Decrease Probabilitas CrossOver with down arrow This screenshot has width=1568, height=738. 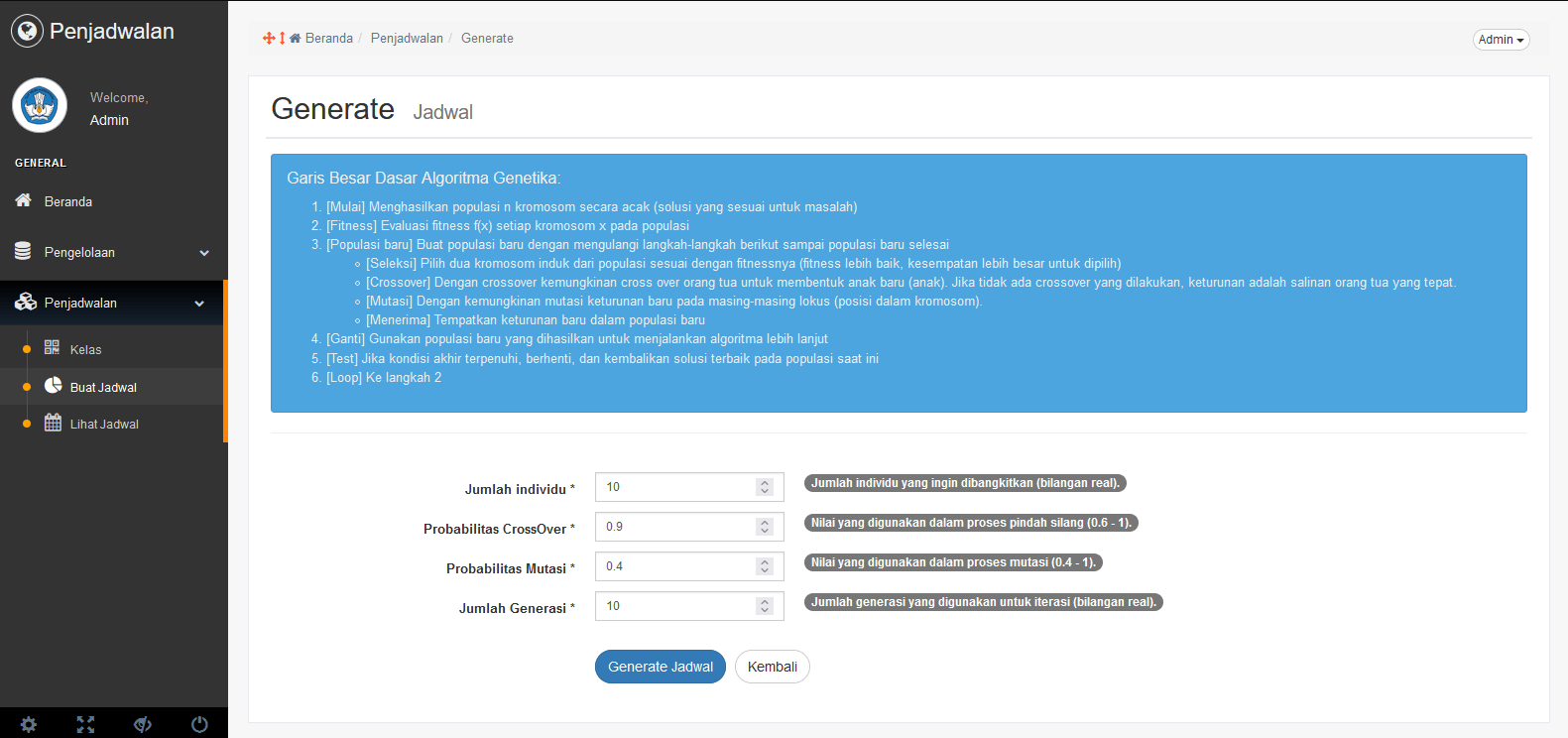pyautogui.click(x=764, y=531)
